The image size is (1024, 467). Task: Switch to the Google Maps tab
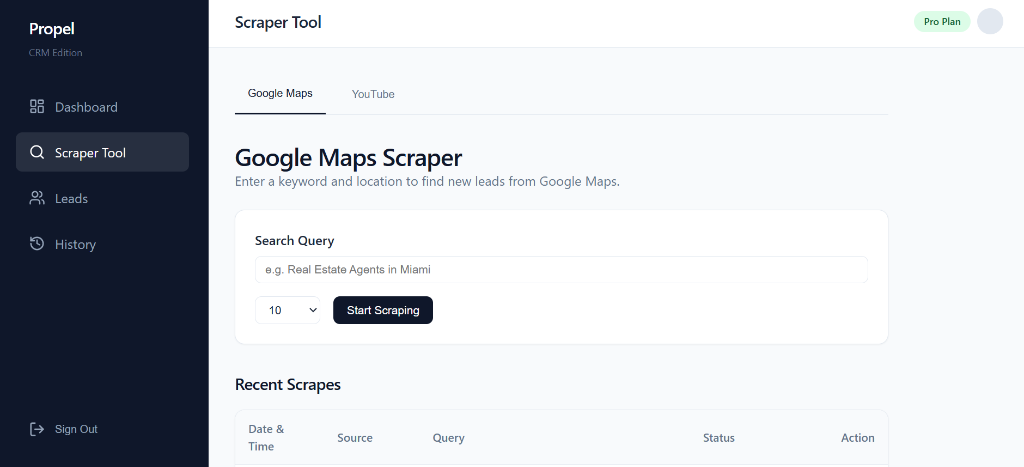coord(280,94)
